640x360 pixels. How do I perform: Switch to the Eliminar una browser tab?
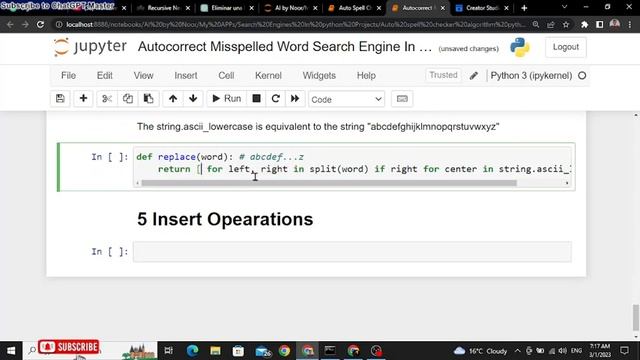click(x=227, y=8)
